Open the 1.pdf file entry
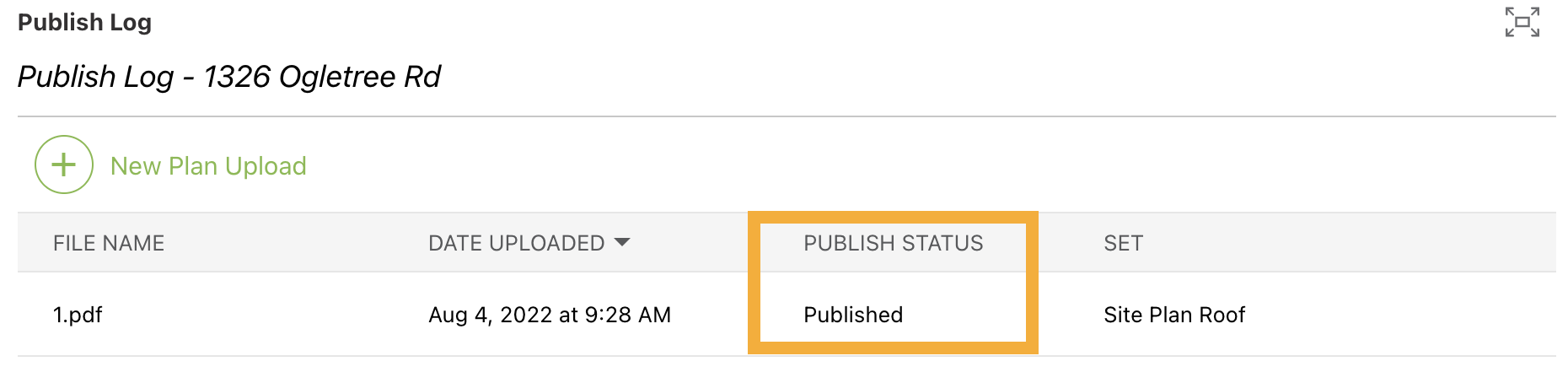 coord(78,315)
